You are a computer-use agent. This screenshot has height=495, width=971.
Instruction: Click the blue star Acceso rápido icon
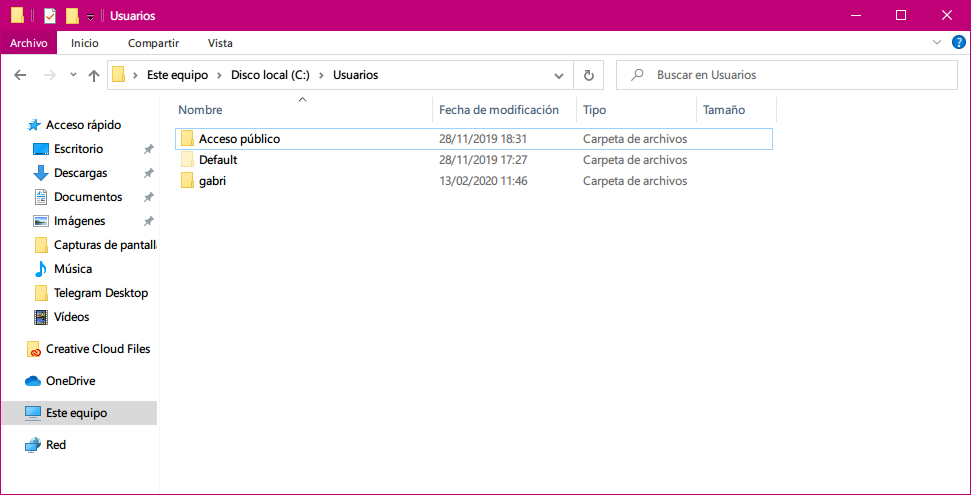pyautogui.click(x=33, y=125)
